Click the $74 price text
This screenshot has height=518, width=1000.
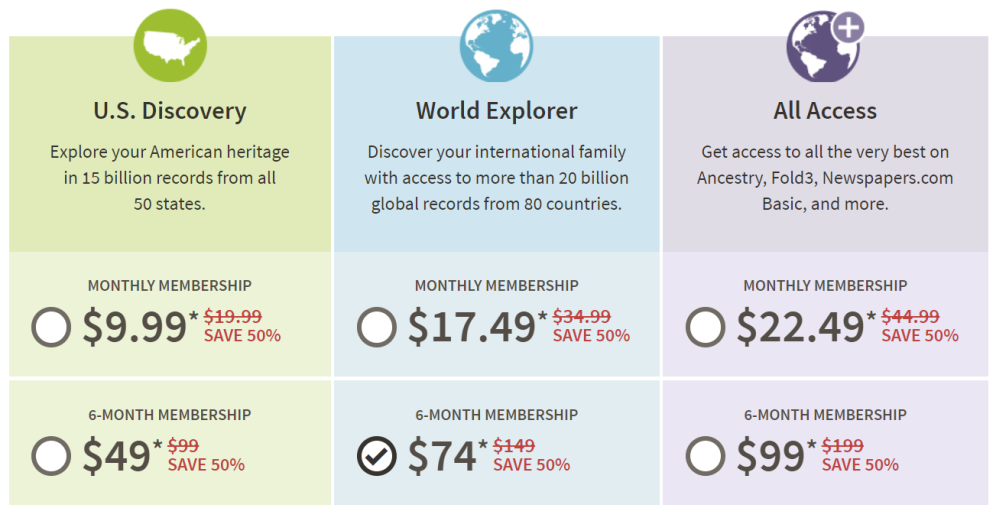pyautogui.click(x=442, y=455)
